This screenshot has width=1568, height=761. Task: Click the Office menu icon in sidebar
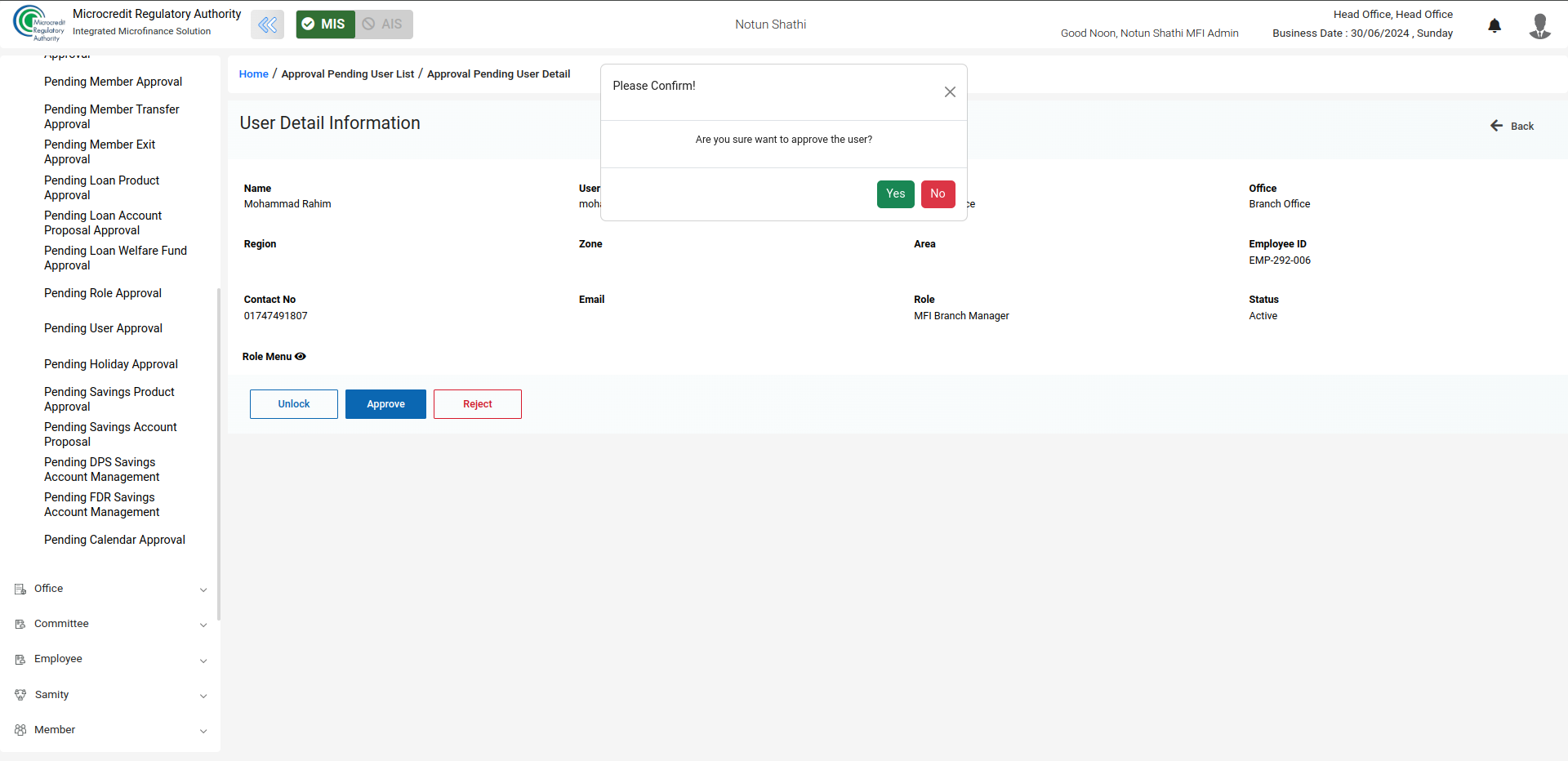click(x=20, y=589)
